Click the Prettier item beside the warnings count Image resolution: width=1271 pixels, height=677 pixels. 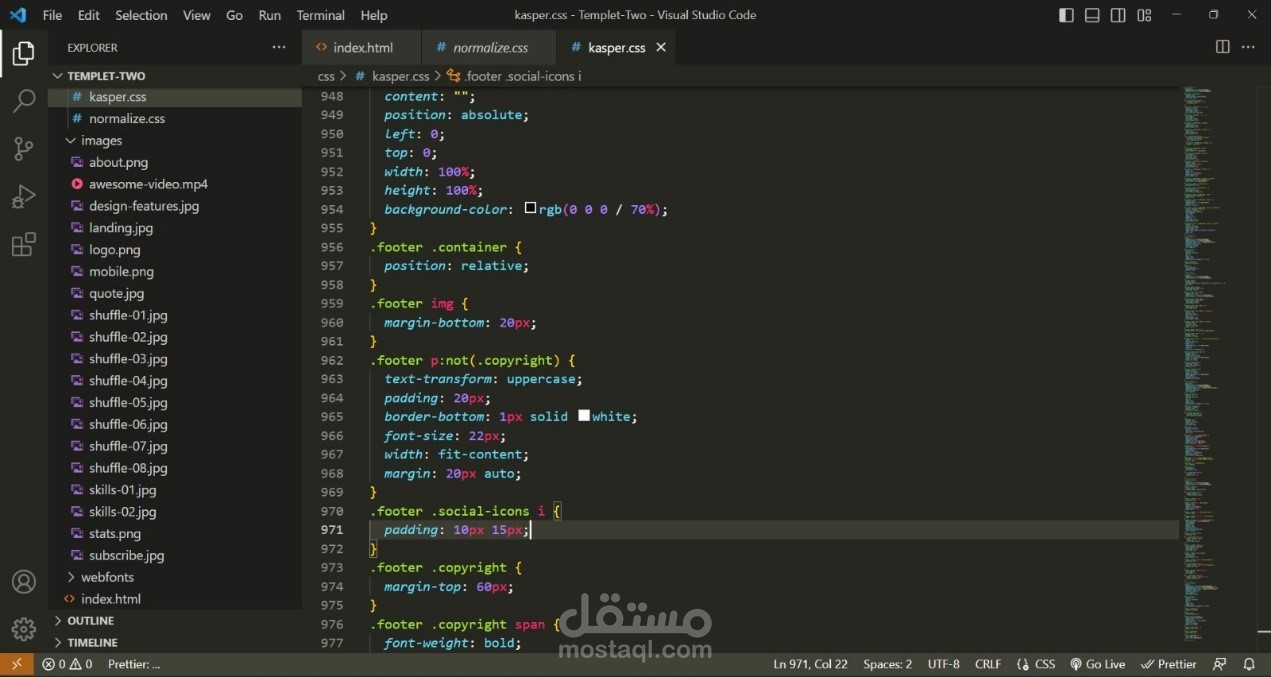click(x=133, y=664)
